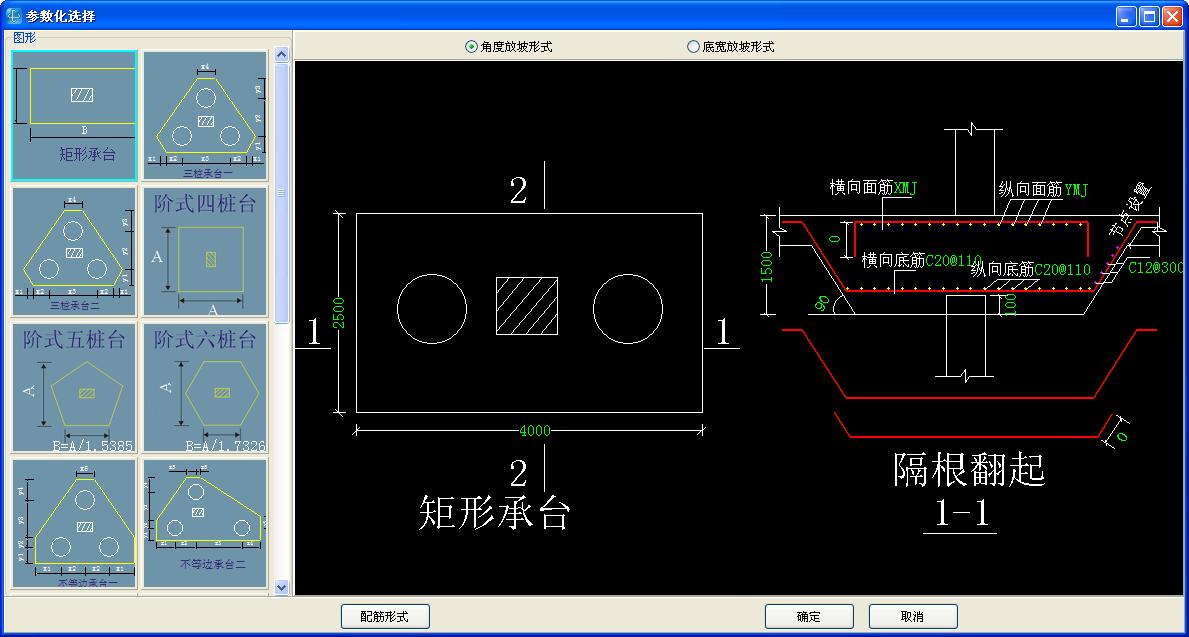Pick the 三桩承台二 shape thumbnail

(74, 251)
